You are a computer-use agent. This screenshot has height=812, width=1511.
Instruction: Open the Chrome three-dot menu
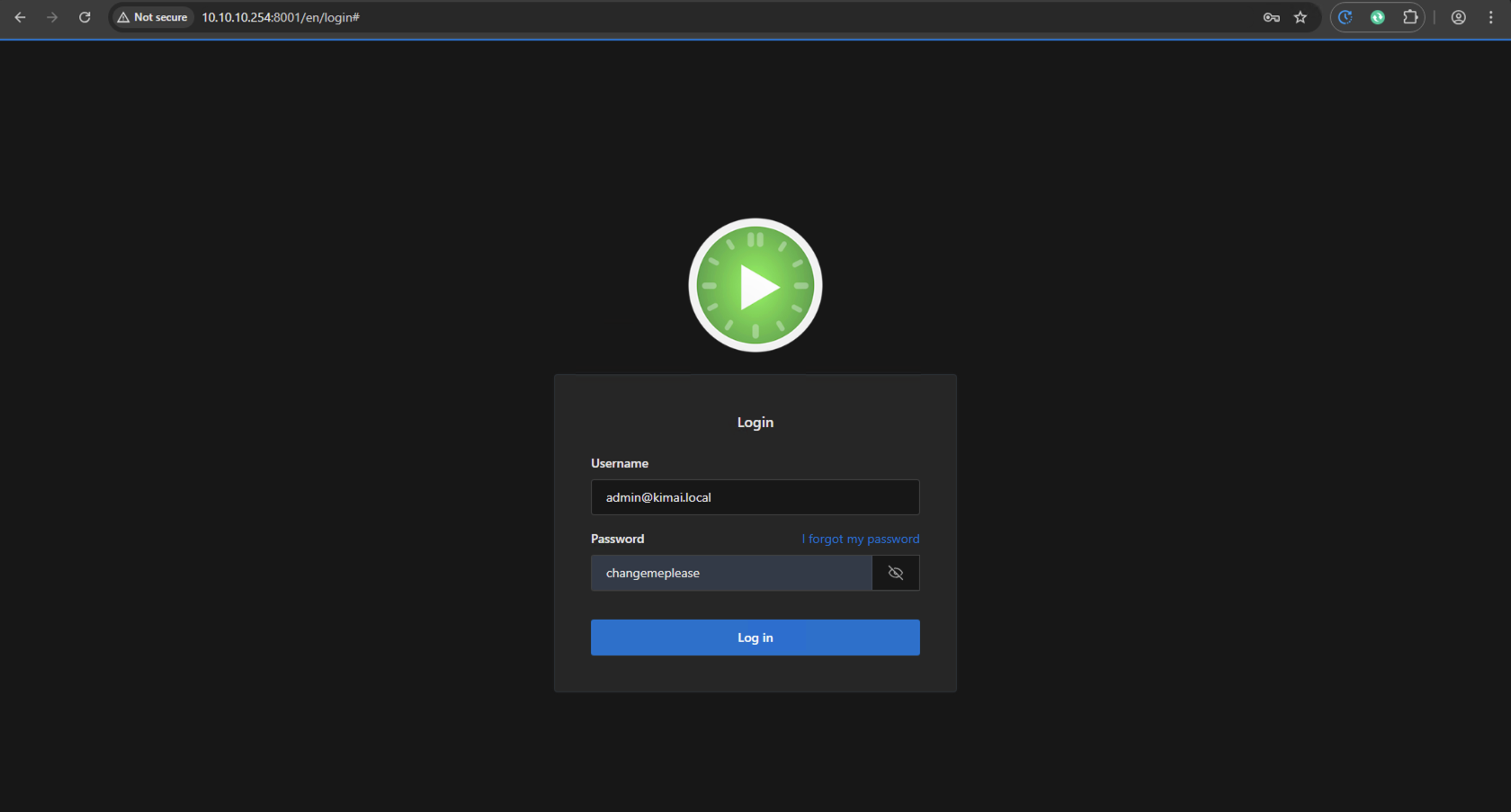click(x=1491, y=17)
